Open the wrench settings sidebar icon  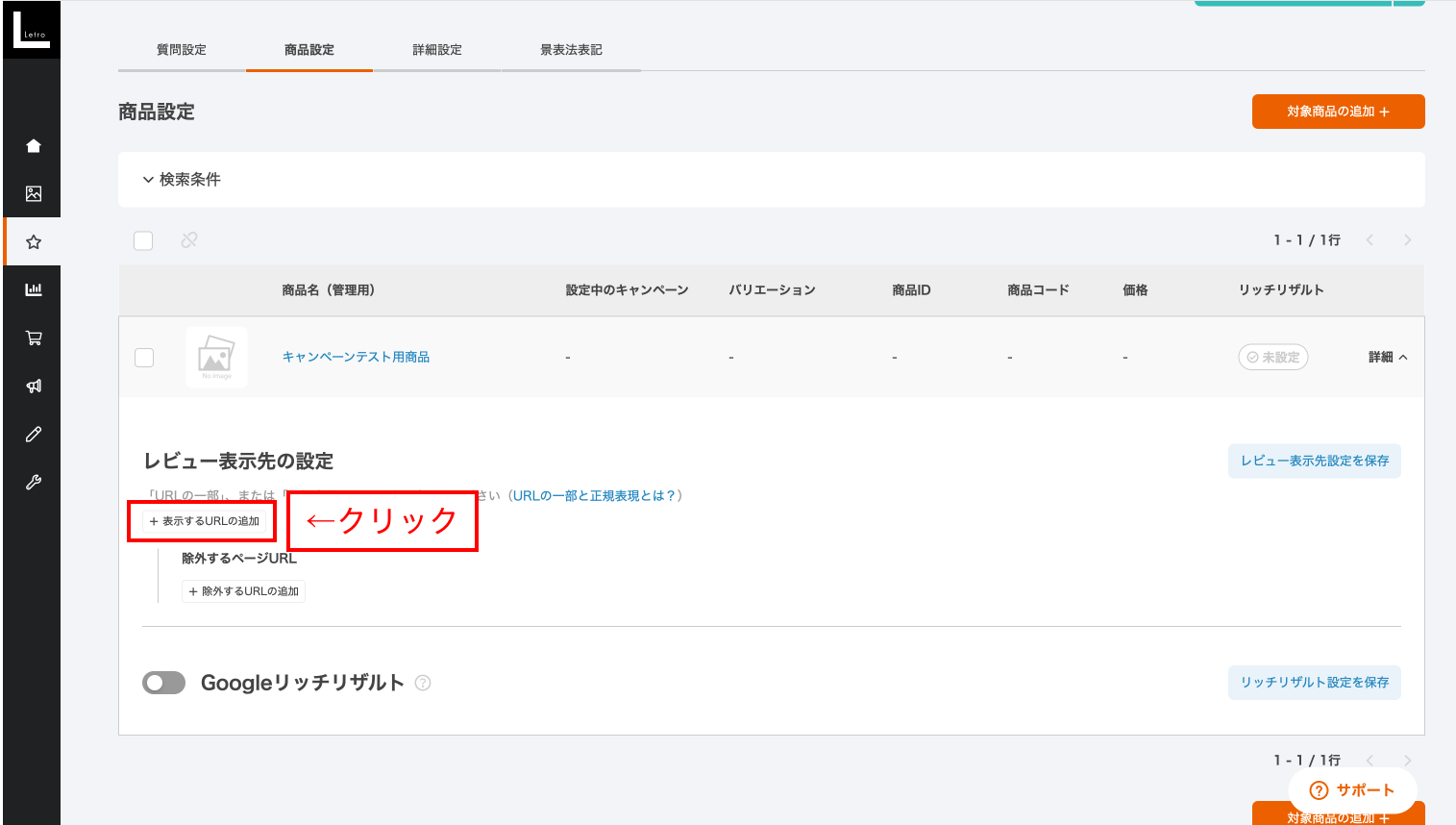(x=34, y=483)
